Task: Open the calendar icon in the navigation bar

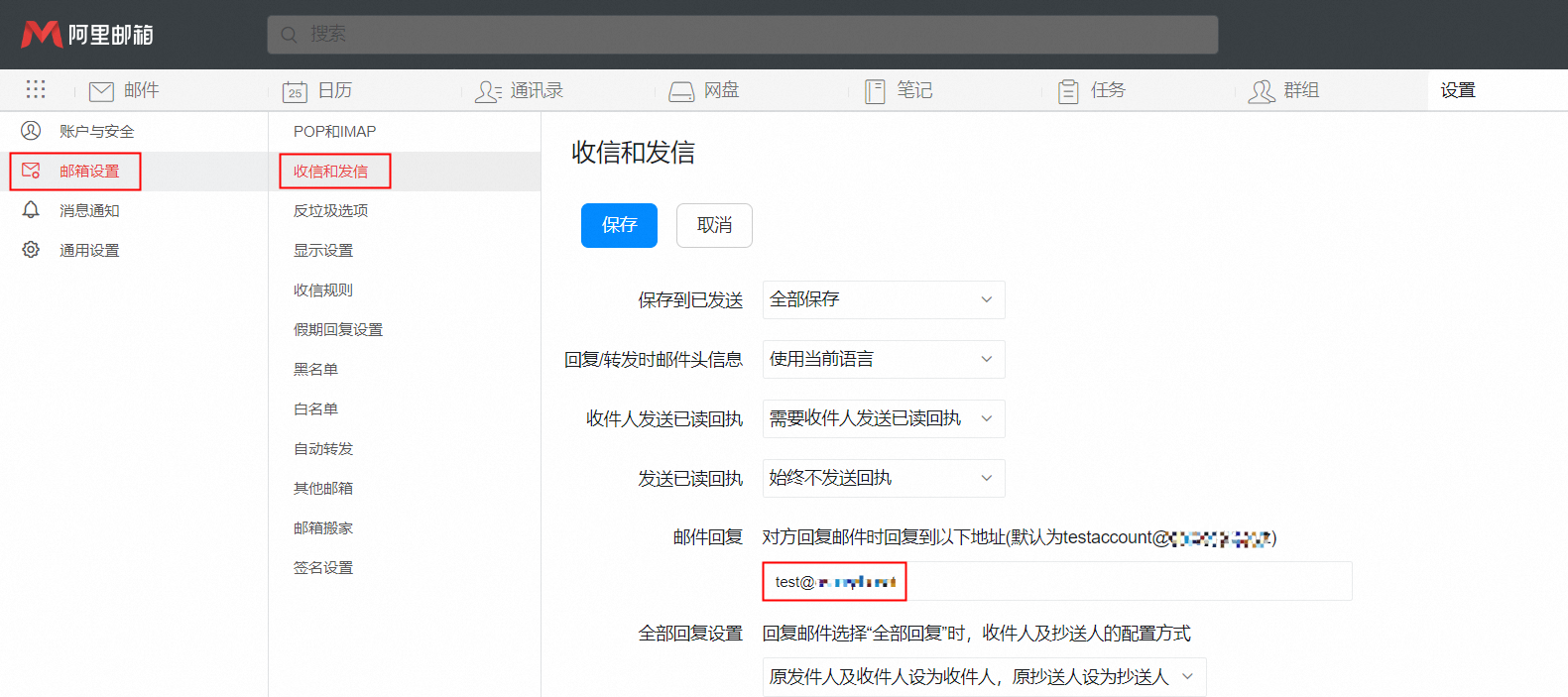Action: pos(295,91)
